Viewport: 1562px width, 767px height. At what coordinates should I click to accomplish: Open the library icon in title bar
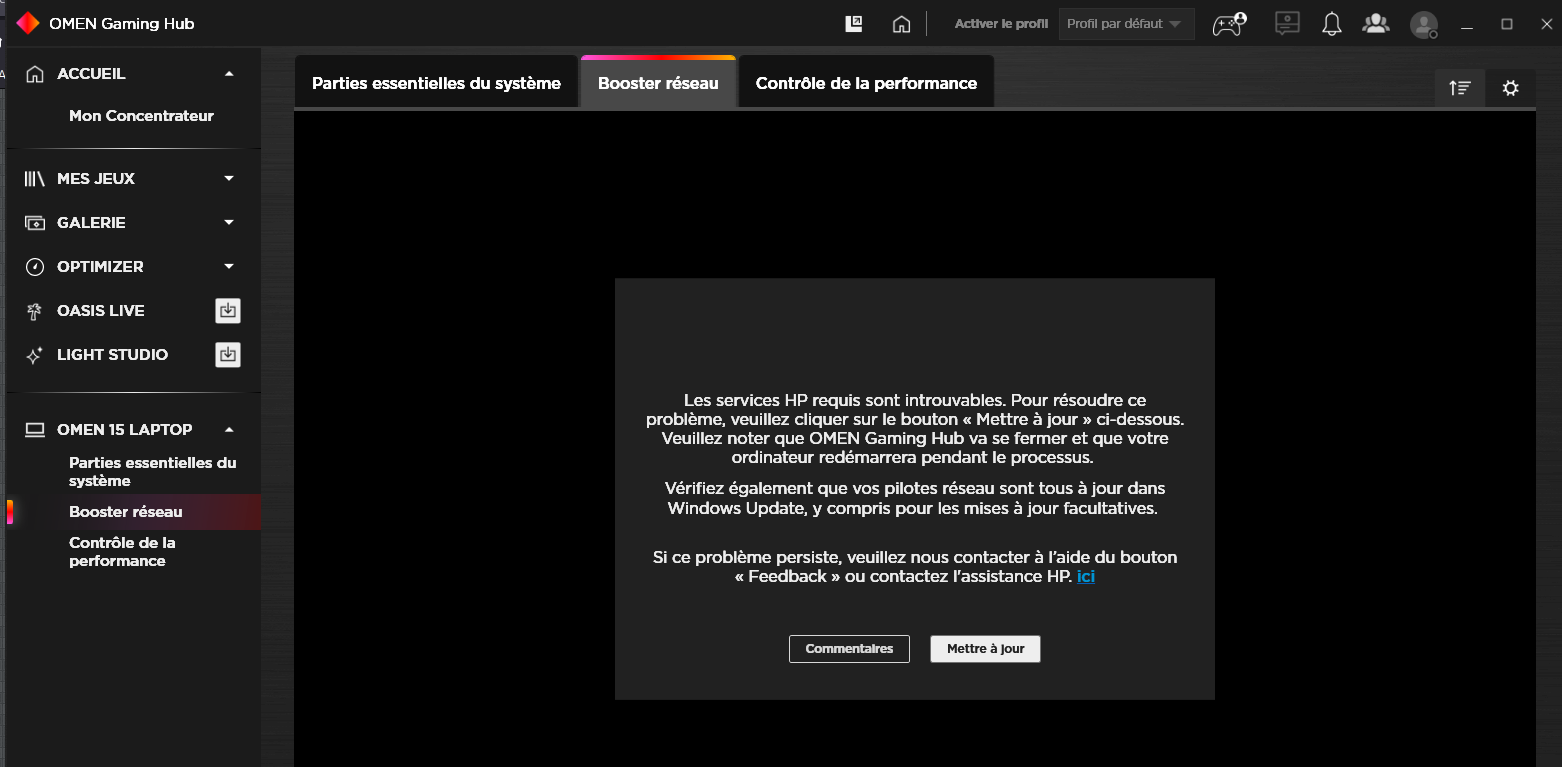[854, 23]
